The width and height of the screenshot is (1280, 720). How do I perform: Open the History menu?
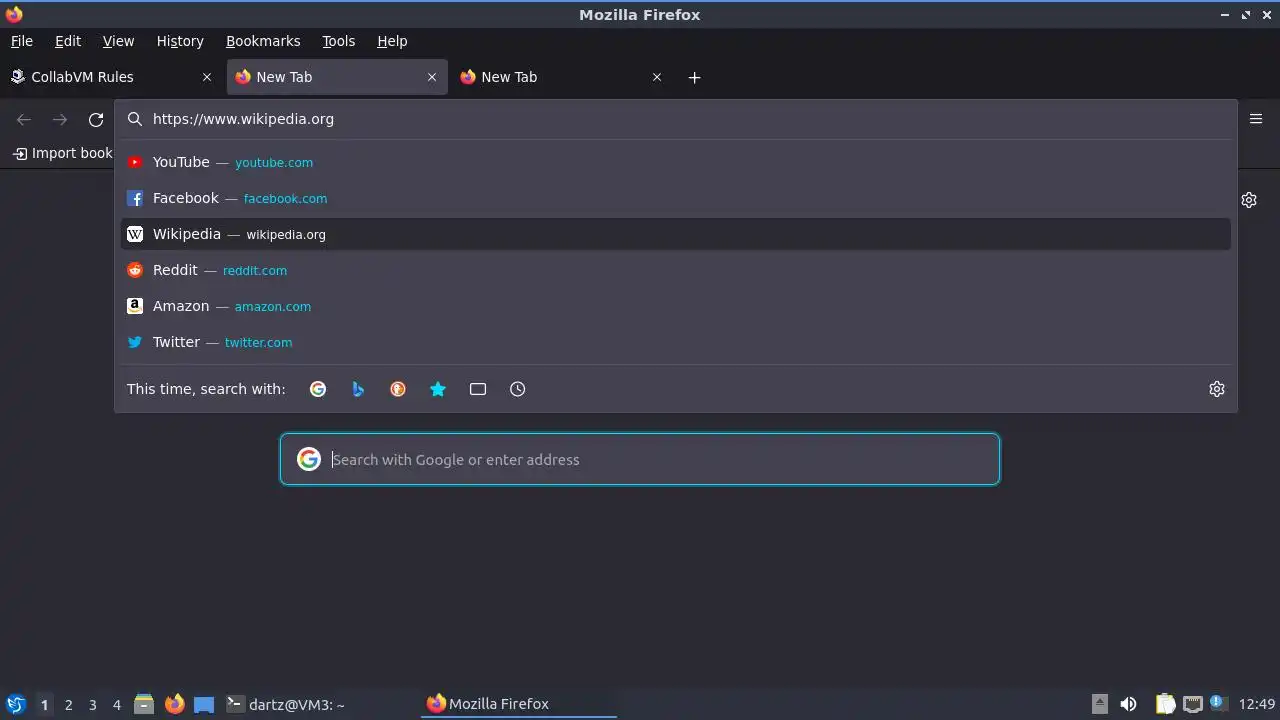[180, 41]
